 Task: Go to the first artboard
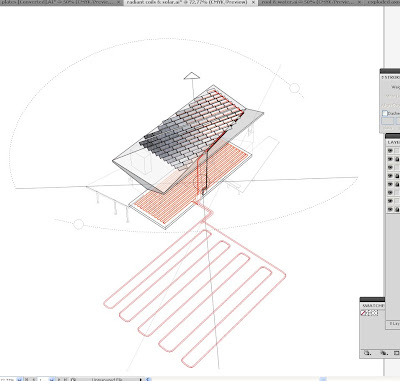[x=27, y=379]
